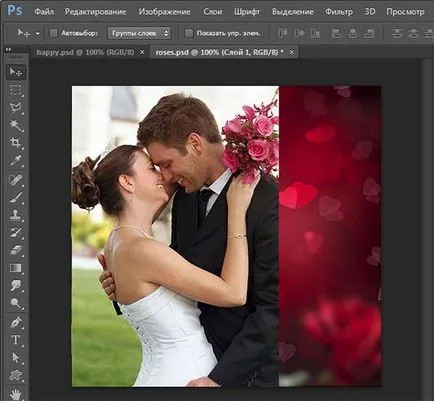Select the Rectangular Marquee tool
Viewport: 434px width, 401px height.
tap(16, 90)
